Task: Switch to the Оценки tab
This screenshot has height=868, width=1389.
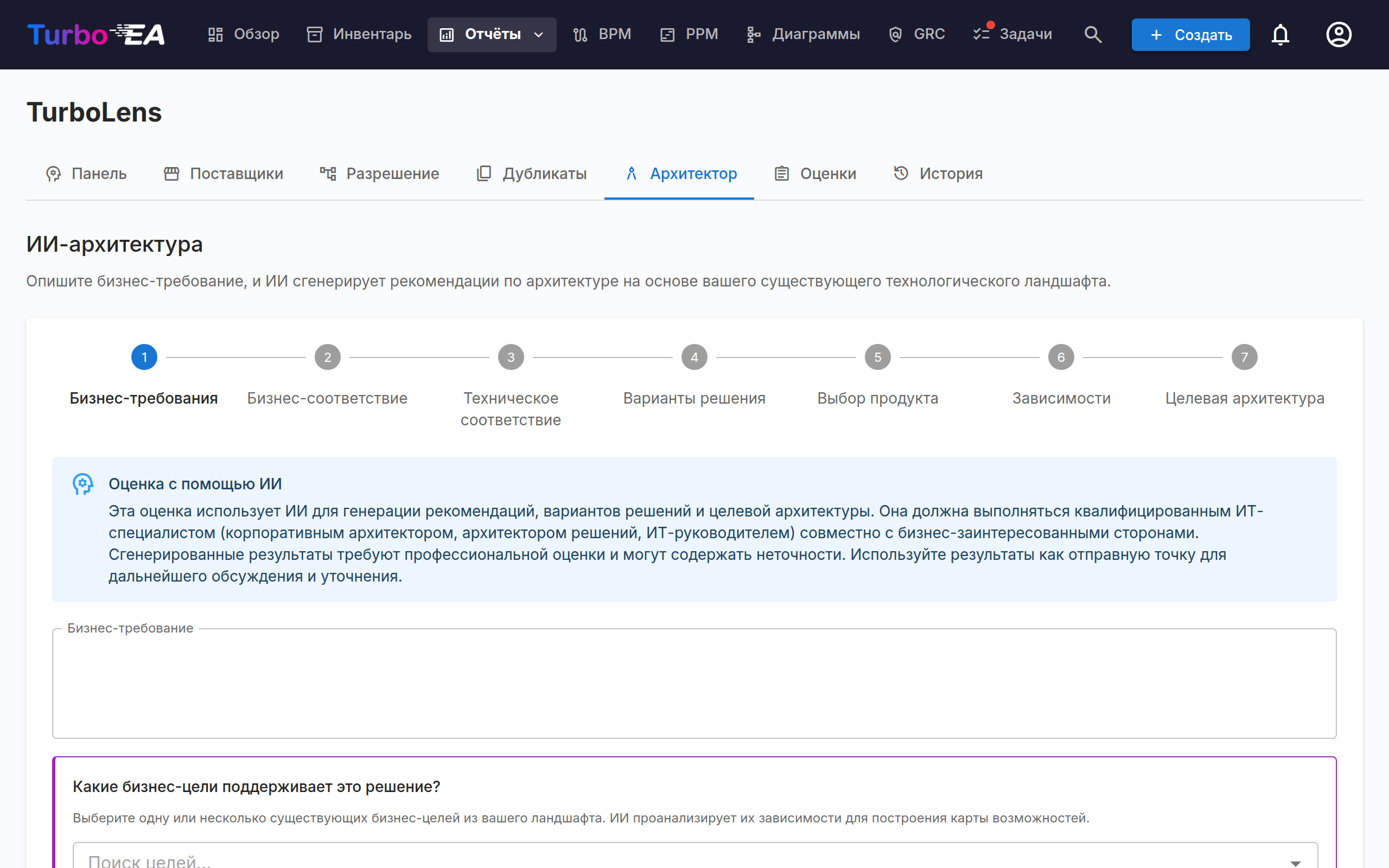Action: (815, 174)
